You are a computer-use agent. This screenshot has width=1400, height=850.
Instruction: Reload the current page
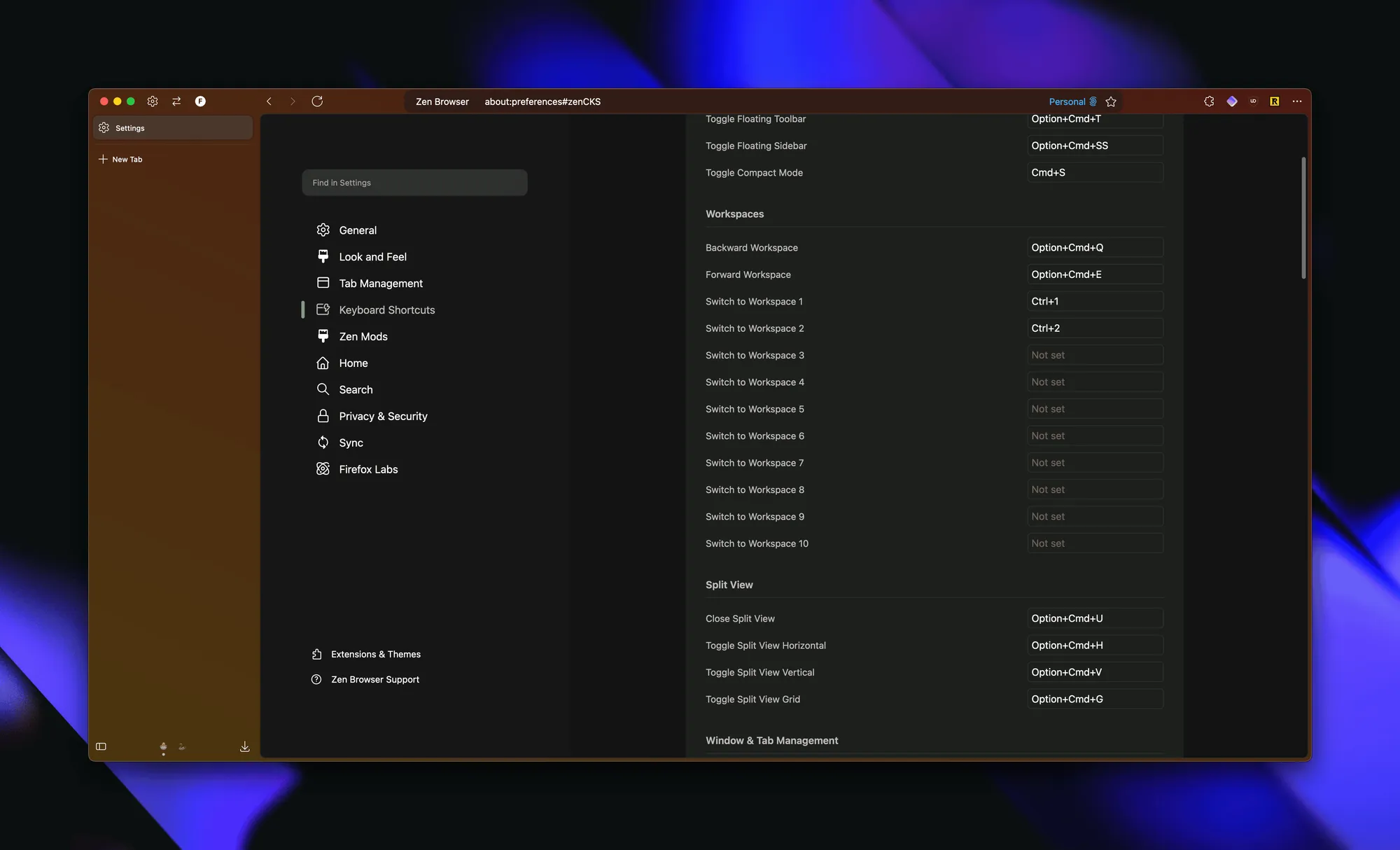(x=317, y=101)
